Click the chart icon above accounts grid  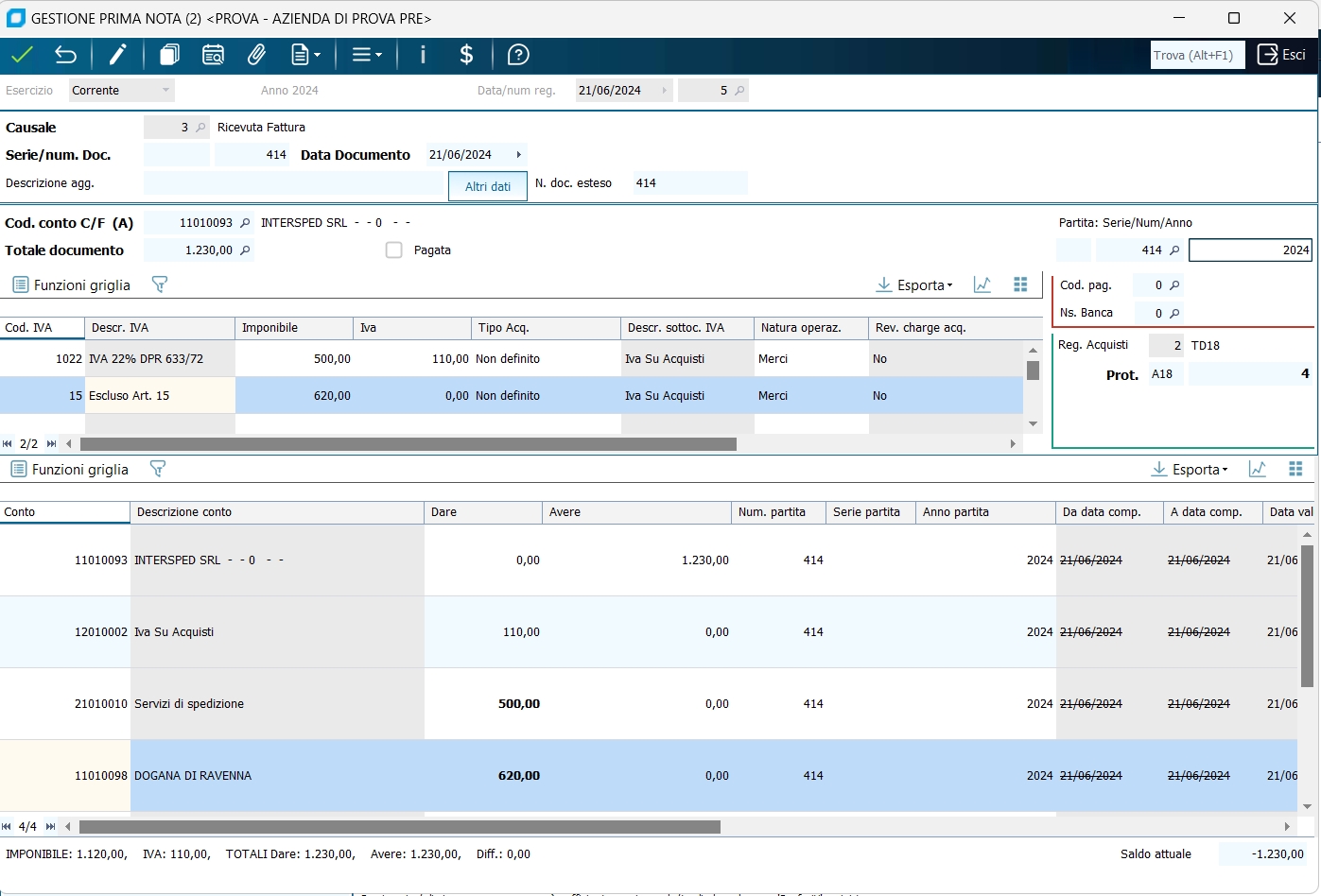(x=1257, y=470)
